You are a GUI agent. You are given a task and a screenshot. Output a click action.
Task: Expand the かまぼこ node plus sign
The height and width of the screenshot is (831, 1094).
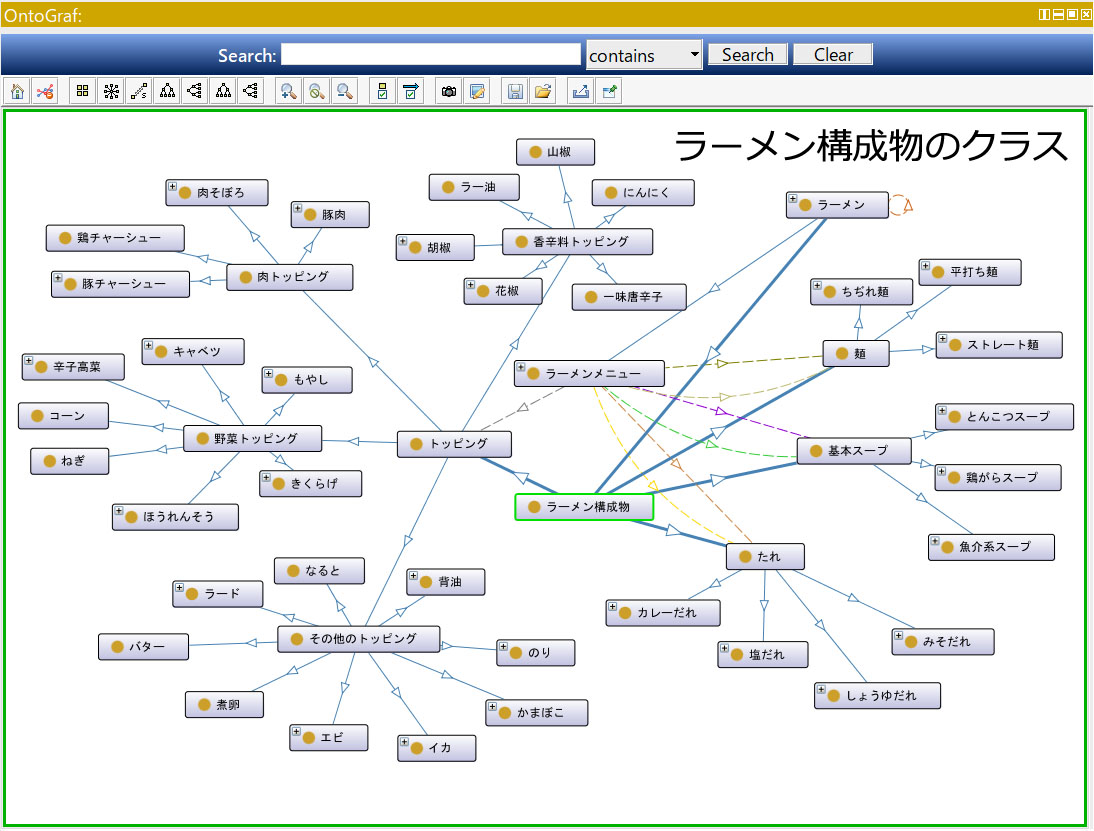492,707
